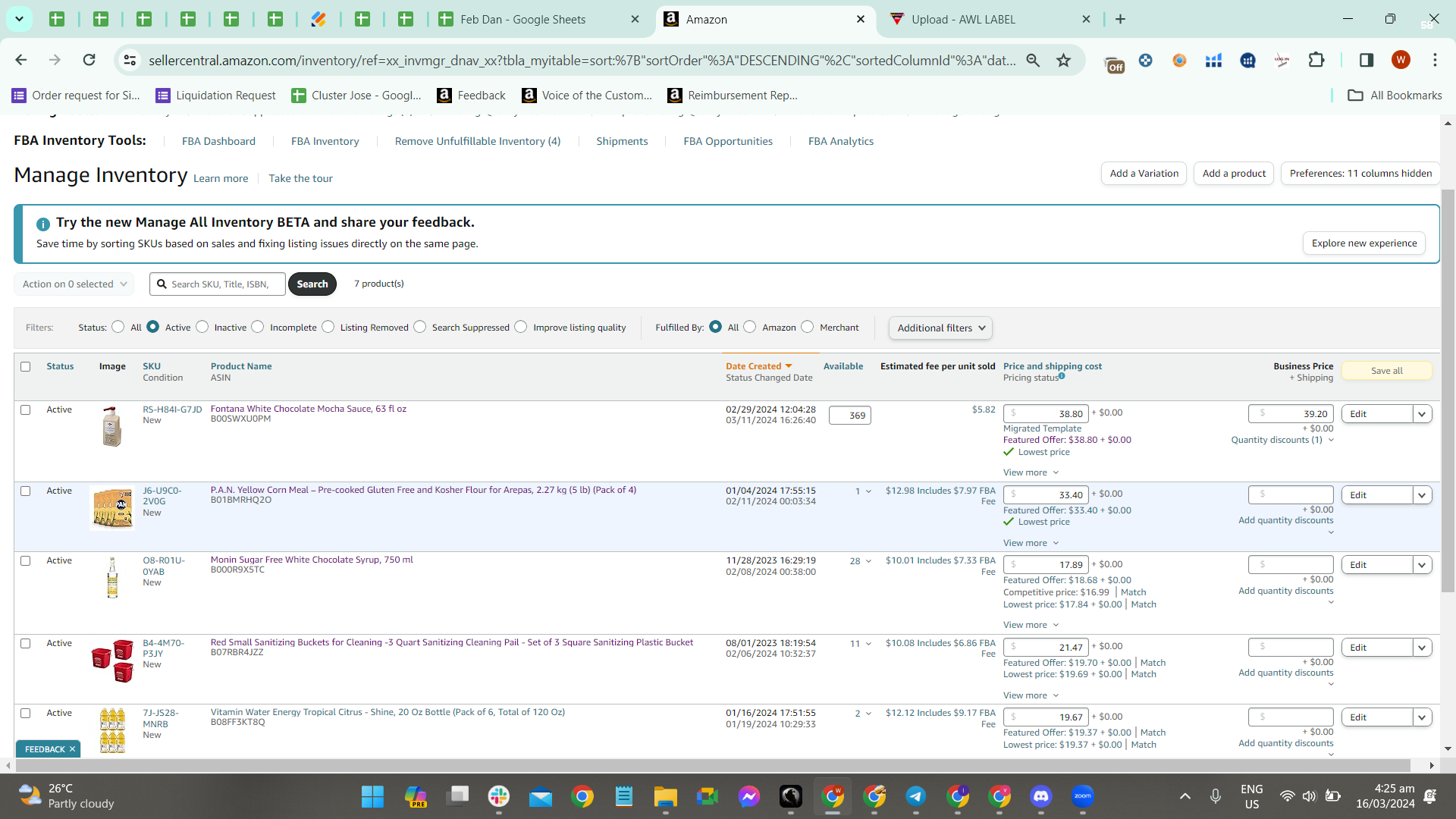Click the Fontana Mocha Sauce product thumbnail
This screenshot has height=819, width=1456.
112,426
